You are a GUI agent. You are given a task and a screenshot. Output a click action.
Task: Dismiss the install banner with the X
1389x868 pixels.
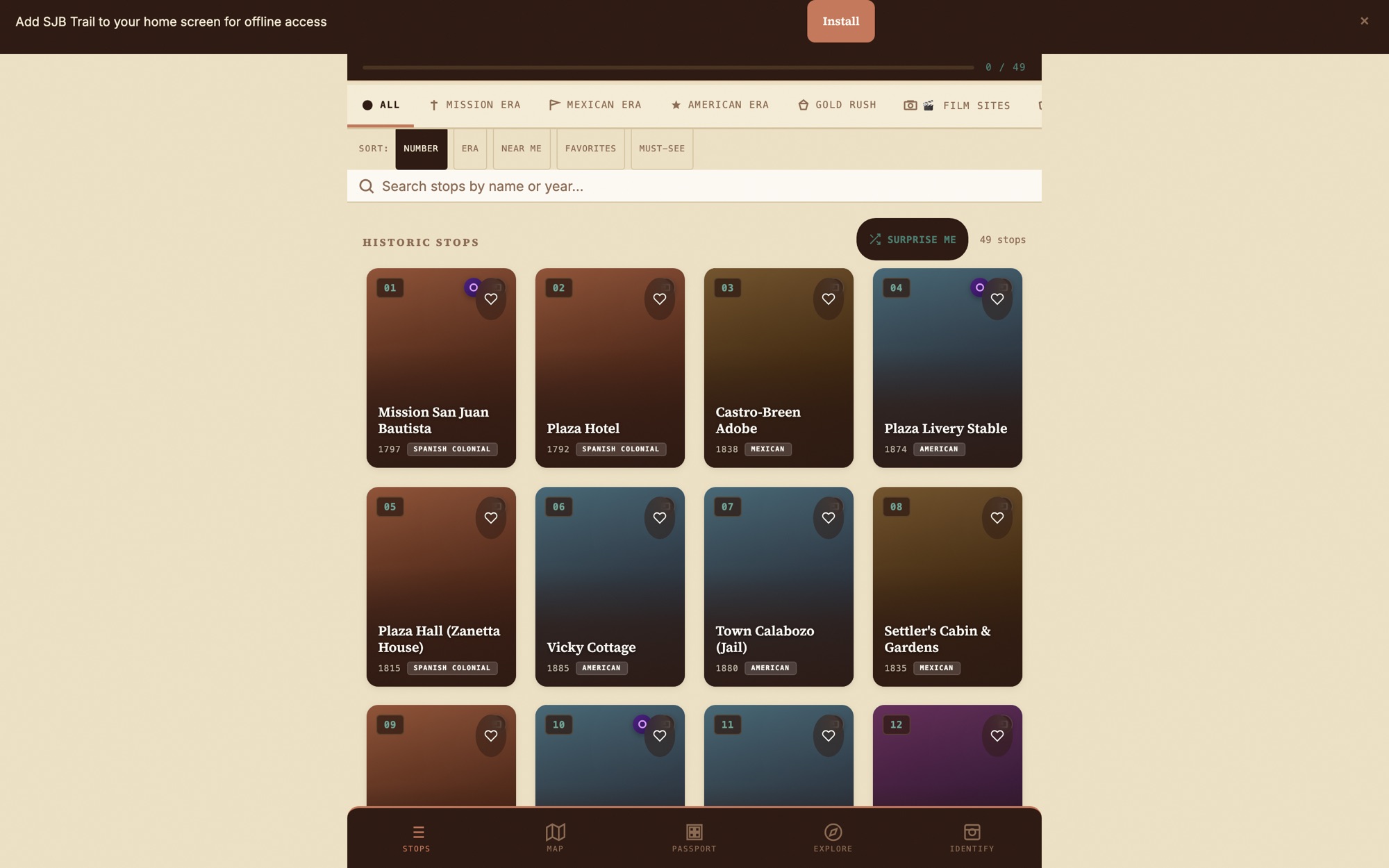pyautogui.click(x=1364, y=21)
